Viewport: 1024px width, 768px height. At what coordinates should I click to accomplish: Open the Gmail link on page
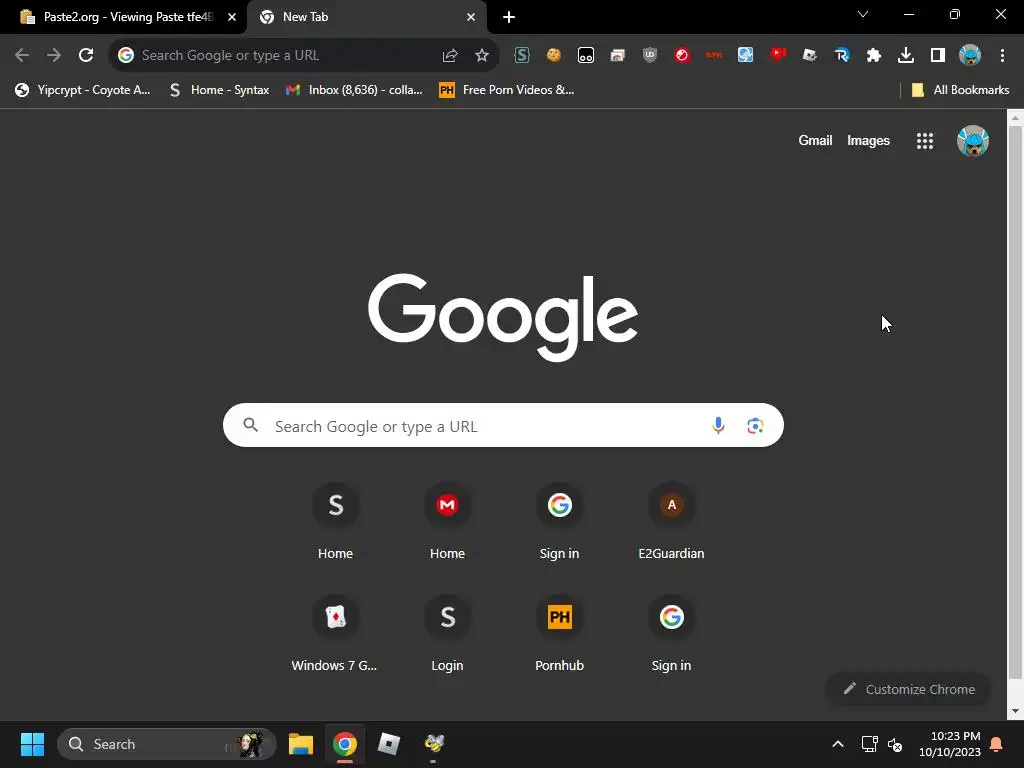(815, 140)
